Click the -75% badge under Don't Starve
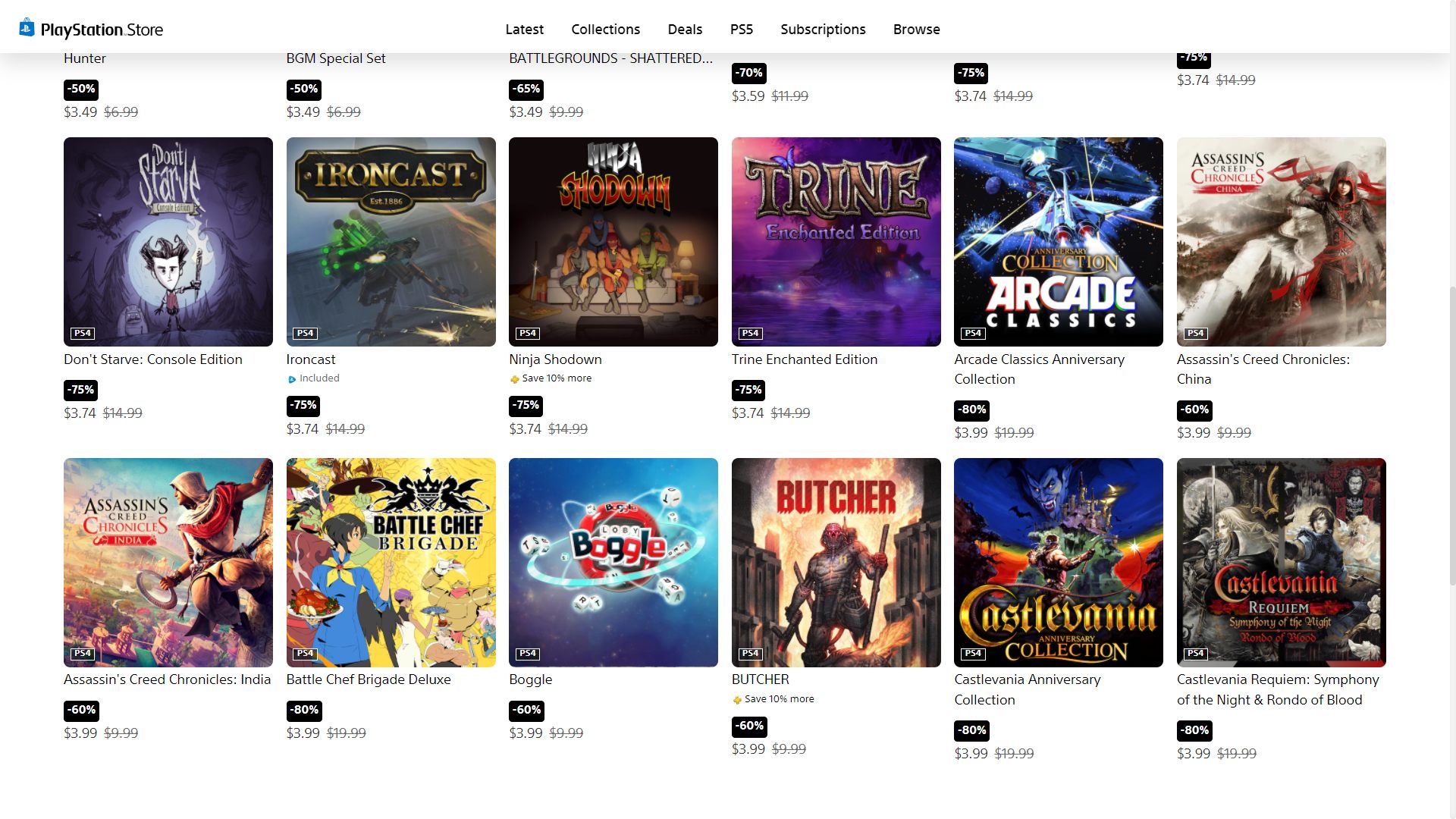 click(81, 391)
